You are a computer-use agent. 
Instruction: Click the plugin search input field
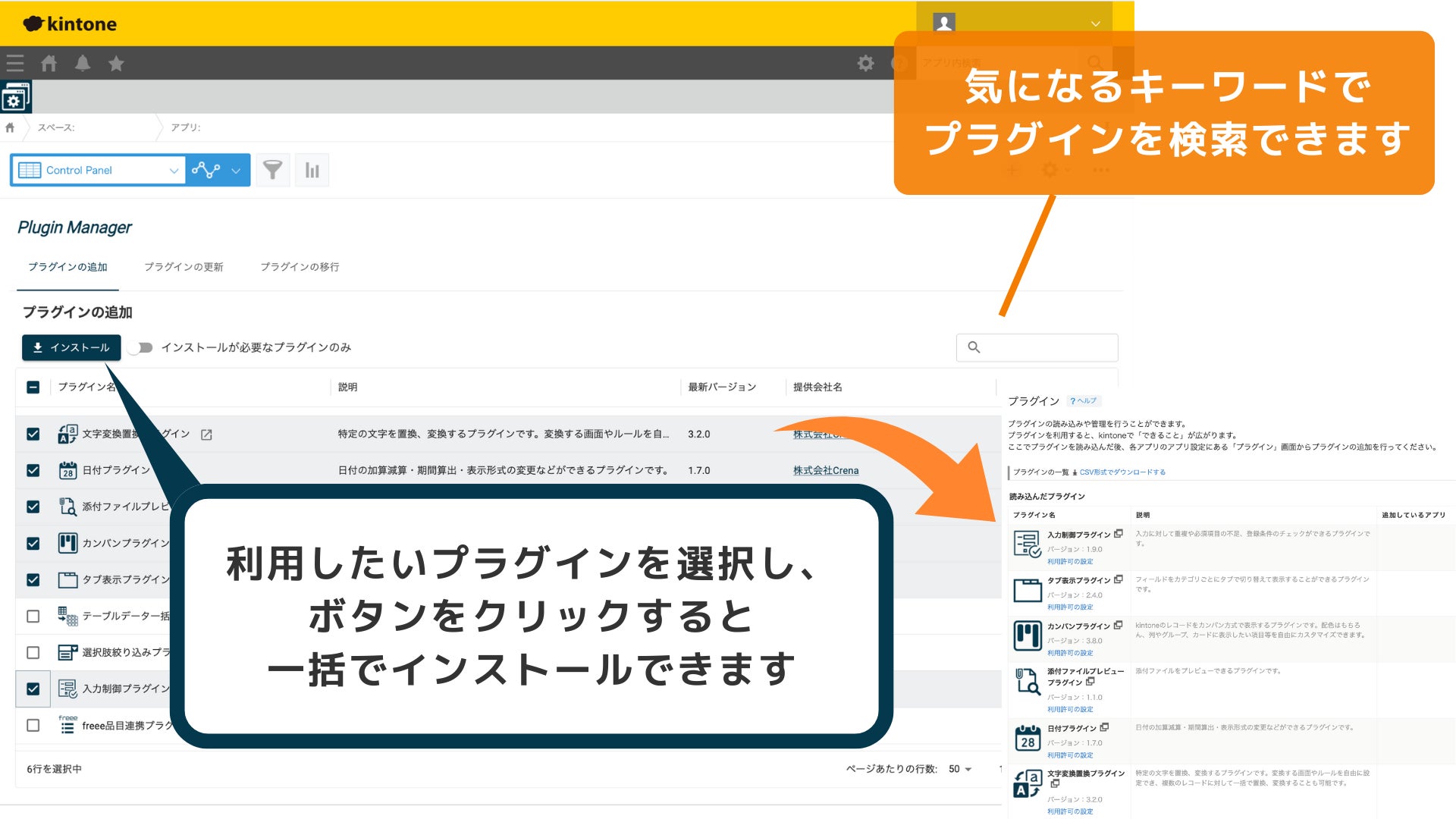tap(1046, 347)
